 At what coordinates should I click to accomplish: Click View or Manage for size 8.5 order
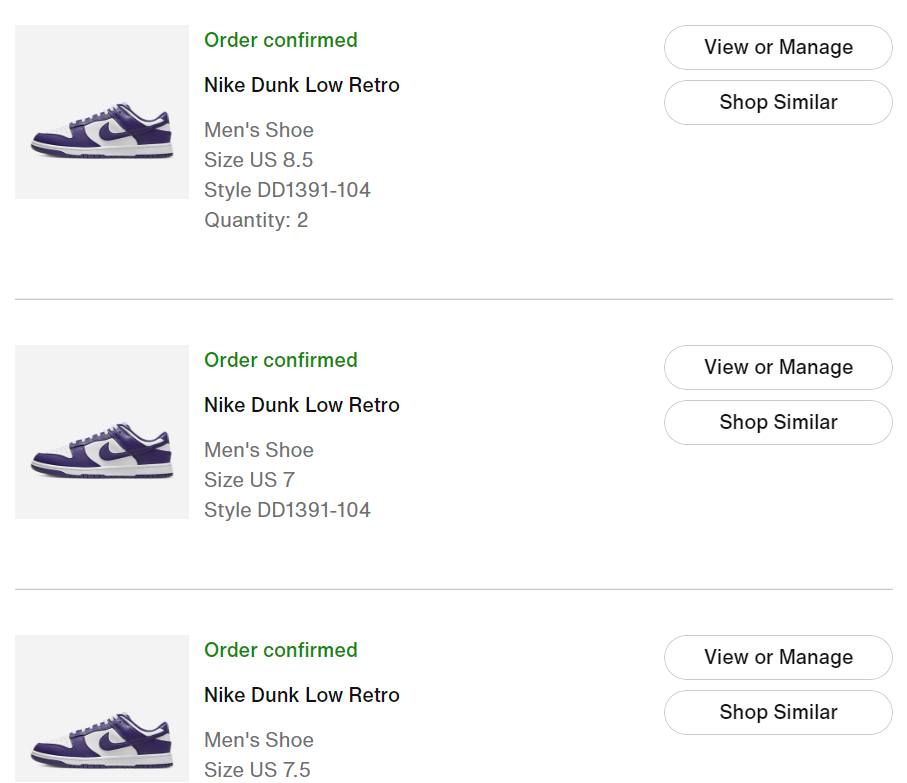[x=778, y=47]
